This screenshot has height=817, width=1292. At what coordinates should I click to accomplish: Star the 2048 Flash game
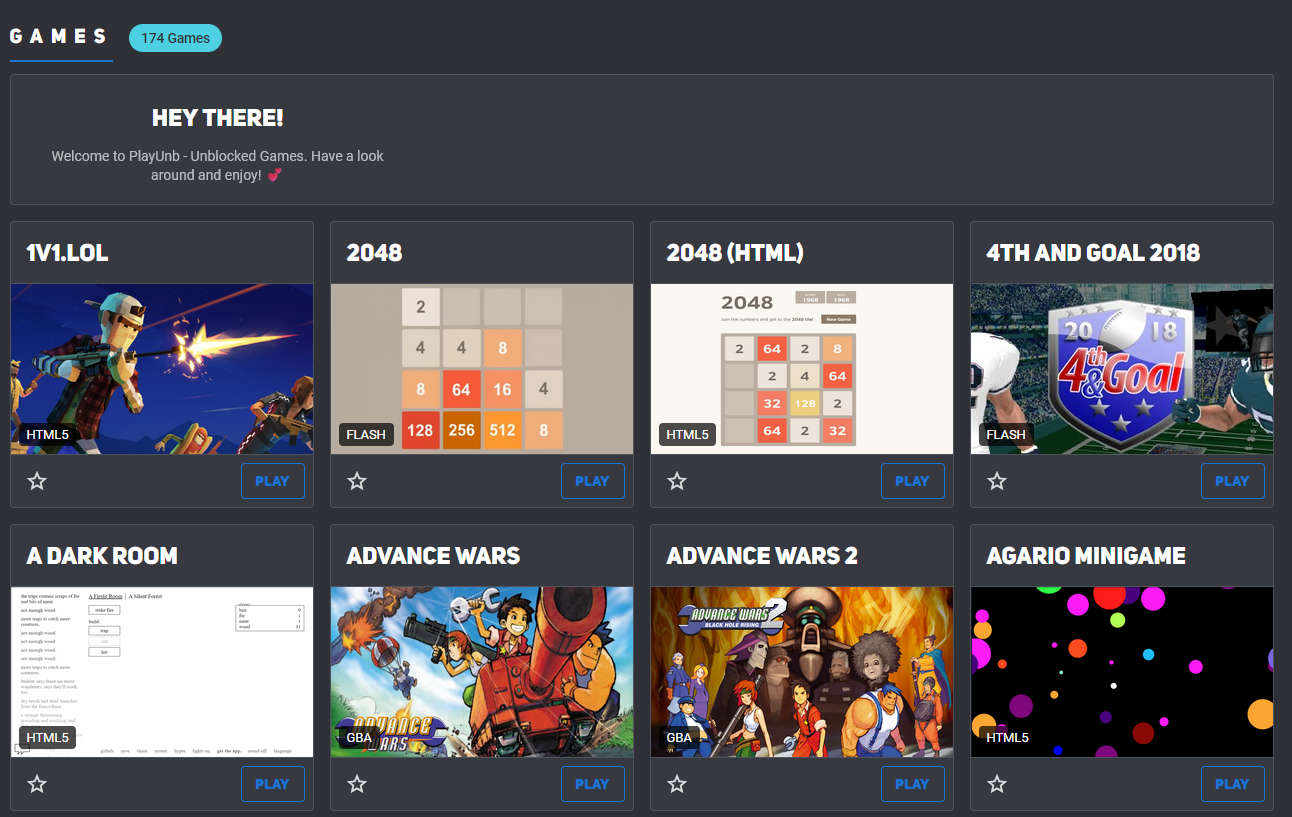(x=357, y=481)
